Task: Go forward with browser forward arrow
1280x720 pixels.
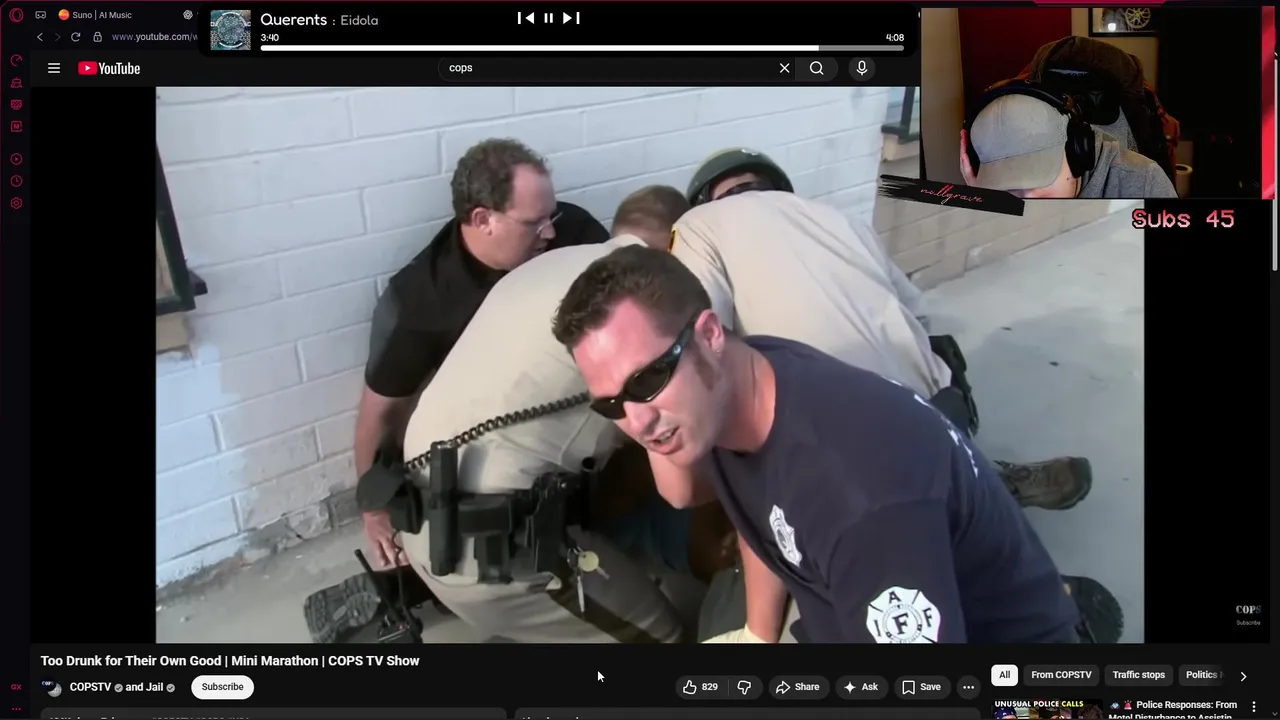Action: coord(57,37)
